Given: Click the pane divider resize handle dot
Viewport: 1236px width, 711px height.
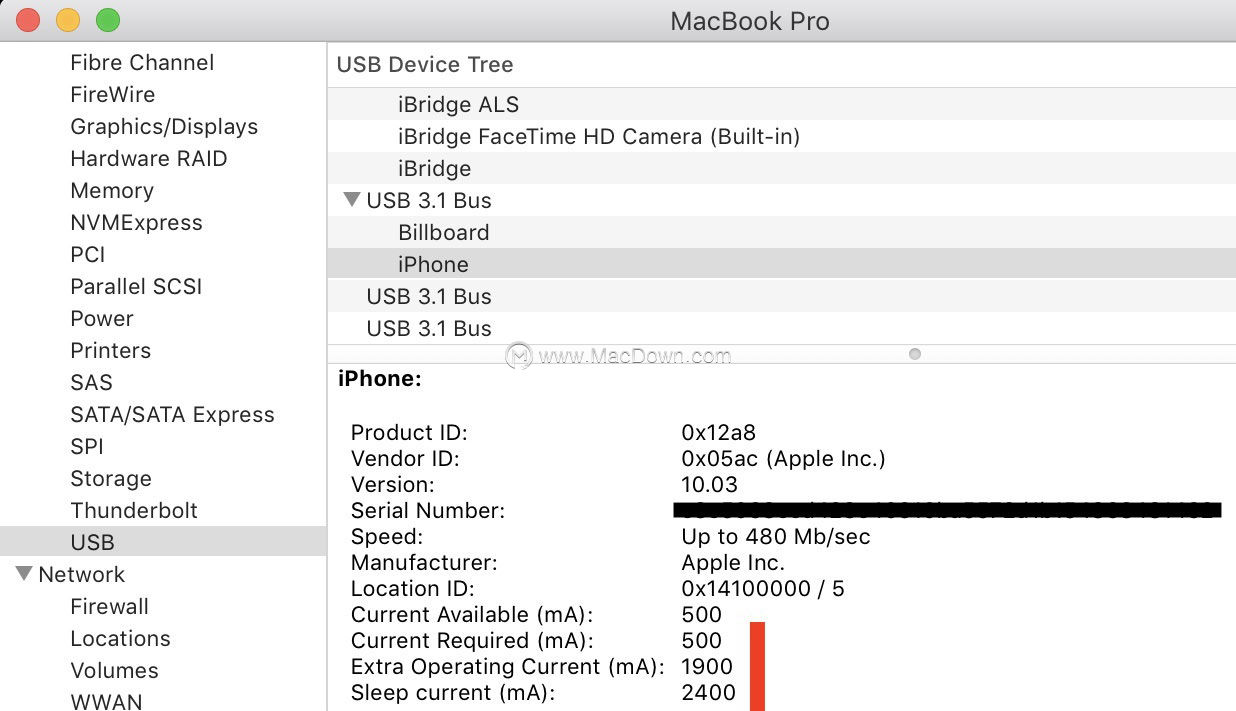Looking at the screenshot, I should click(x=914, y=354).
